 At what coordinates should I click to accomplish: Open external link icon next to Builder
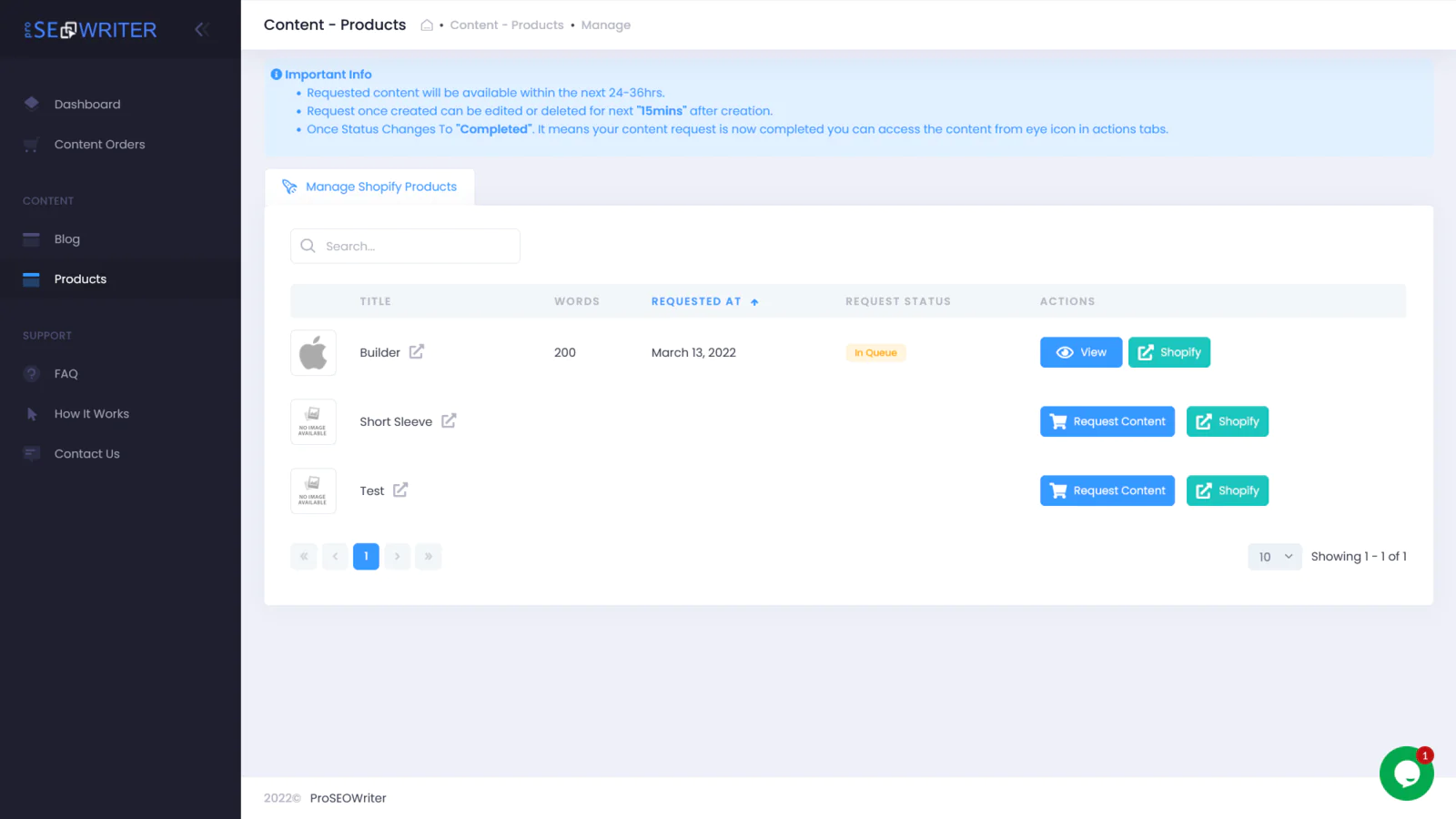click(416, 351)
